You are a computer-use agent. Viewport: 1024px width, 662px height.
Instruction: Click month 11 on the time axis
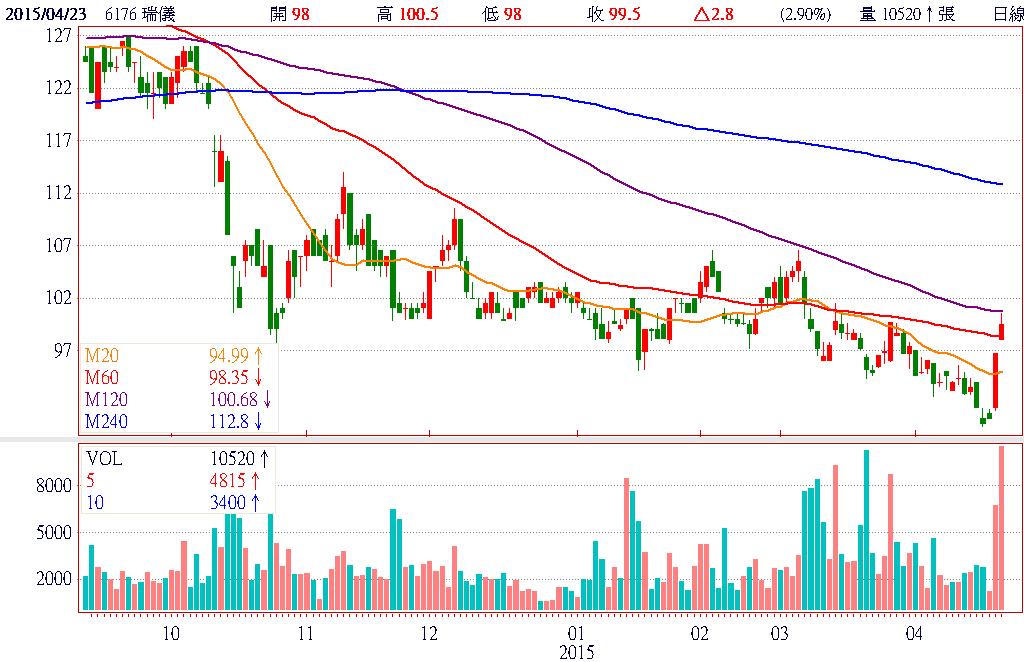click(306, 633)
